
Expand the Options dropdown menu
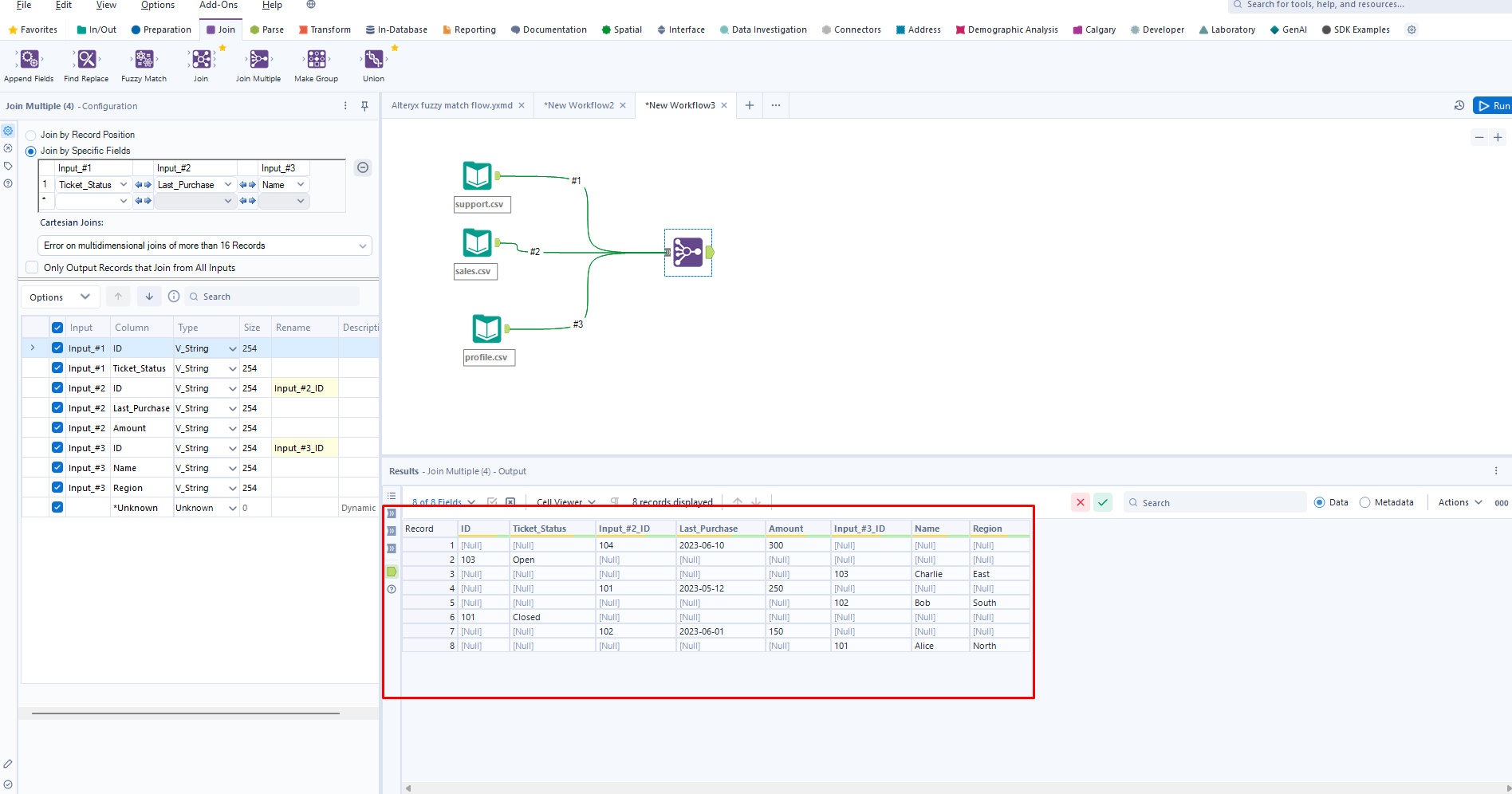coord(60,297)
